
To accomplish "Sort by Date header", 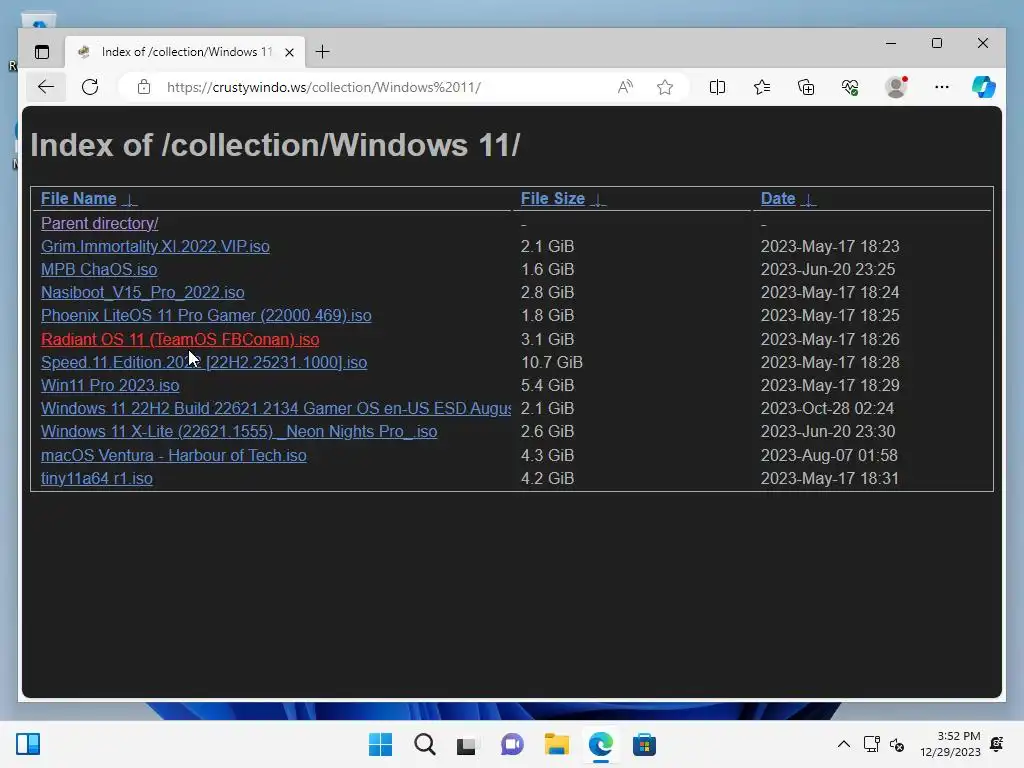I will tap(778, 199).
